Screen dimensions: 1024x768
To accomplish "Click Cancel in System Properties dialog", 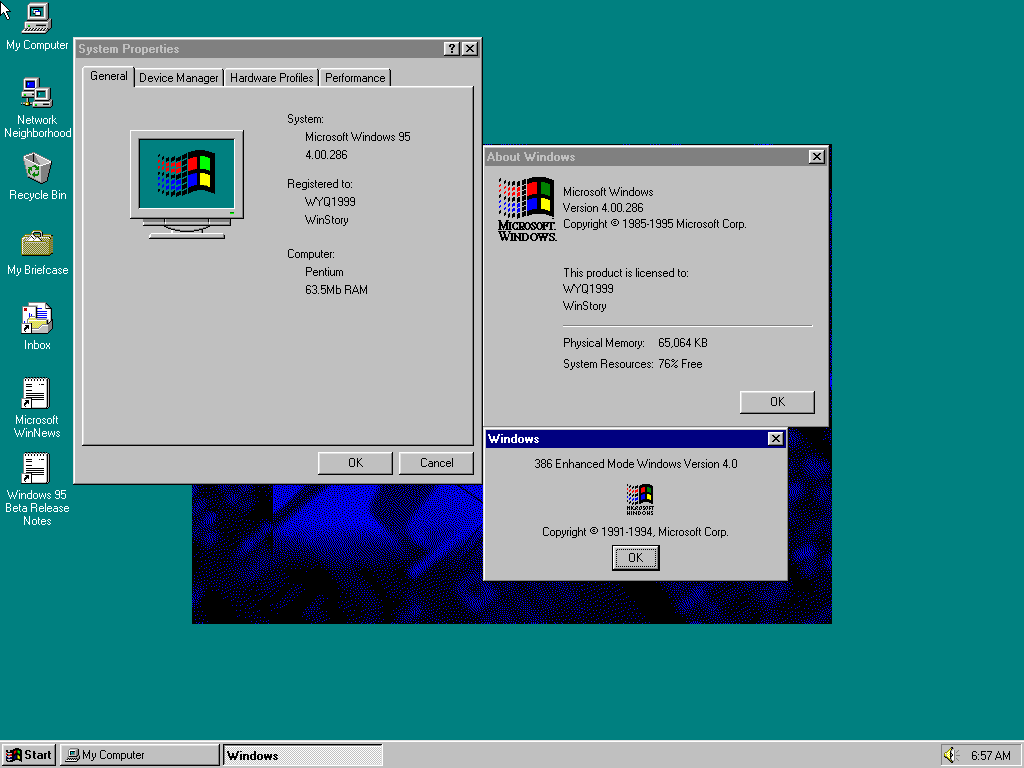I will pyautogui.click(x=436, y=463).
